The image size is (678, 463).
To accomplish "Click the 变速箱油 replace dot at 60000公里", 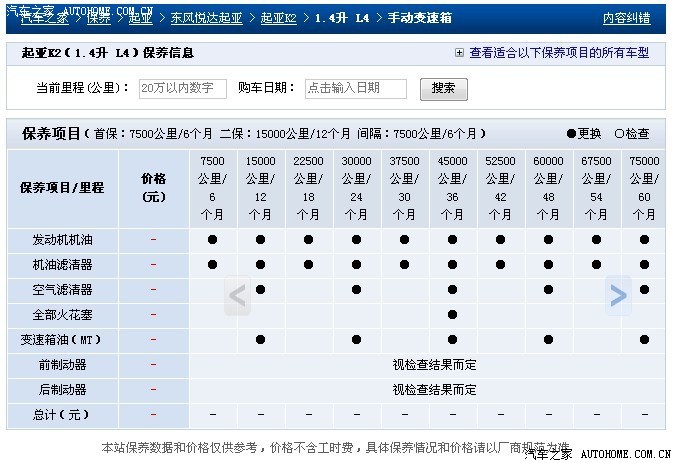I will (x=549, y=340).
